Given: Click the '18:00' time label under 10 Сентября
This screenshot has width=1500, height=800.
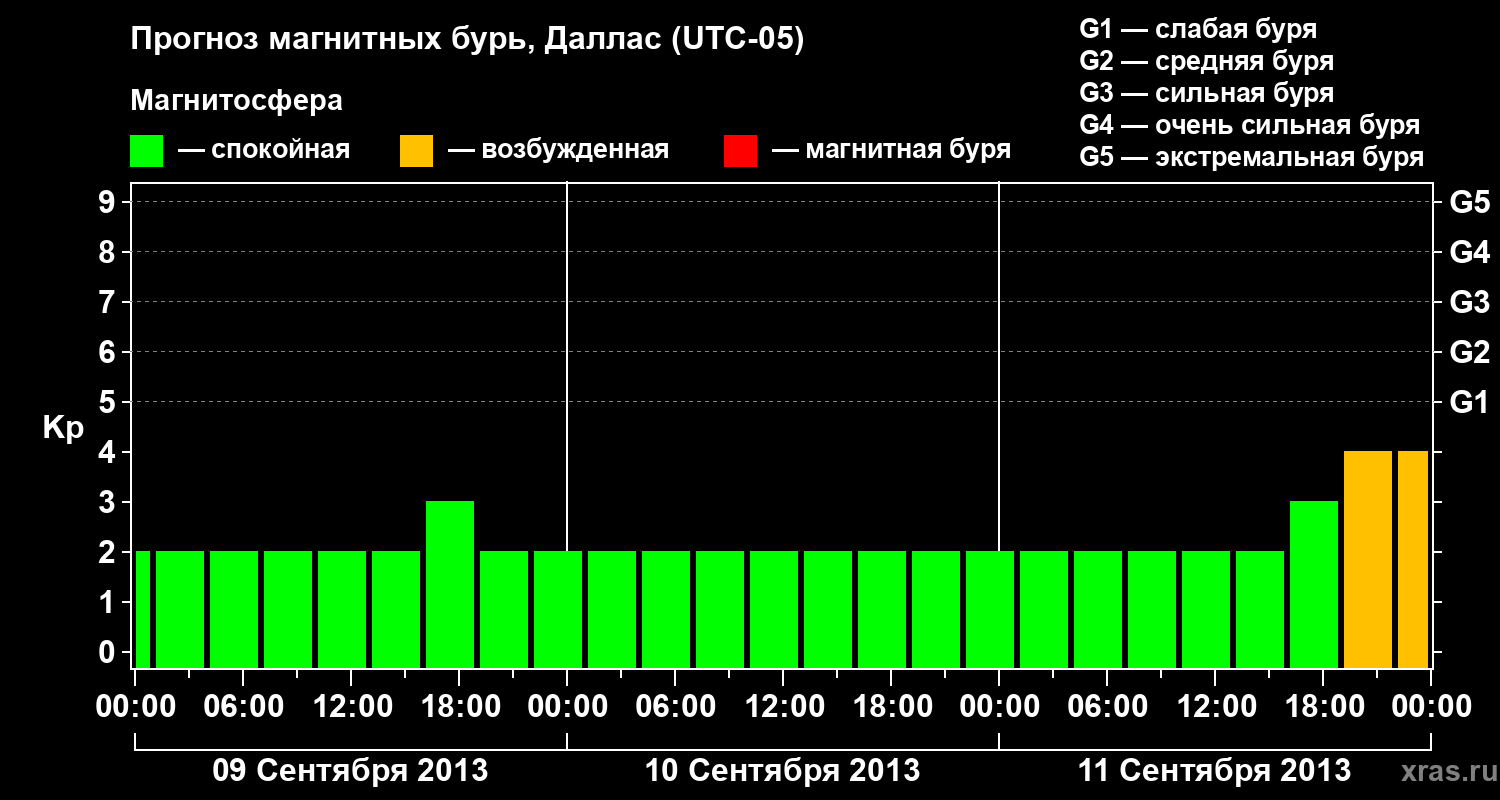Looking at the screenshot, I should pos(891,706).
